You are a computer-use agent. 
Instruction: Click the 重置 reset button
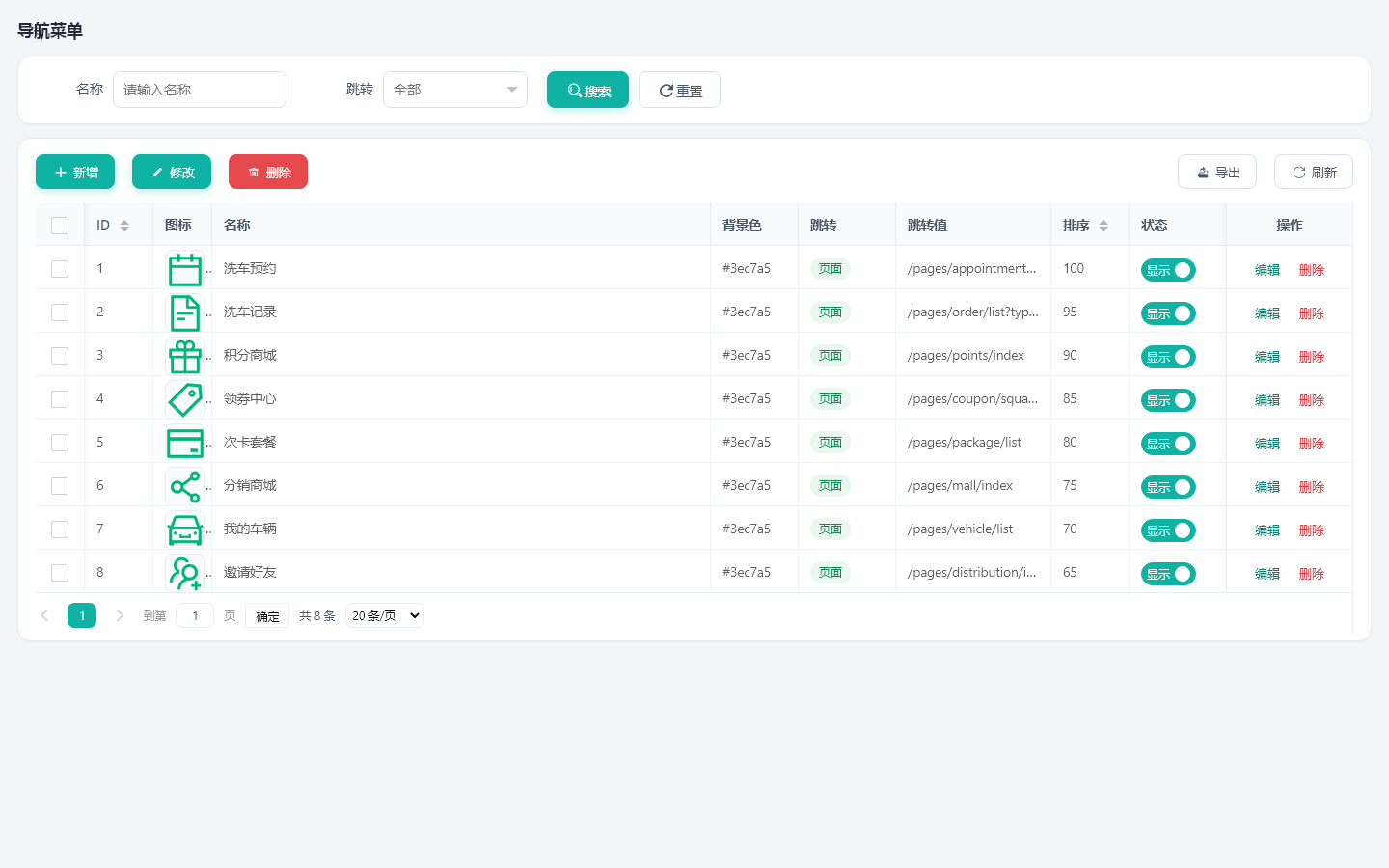pyautogui.click(x=679, y=90)
